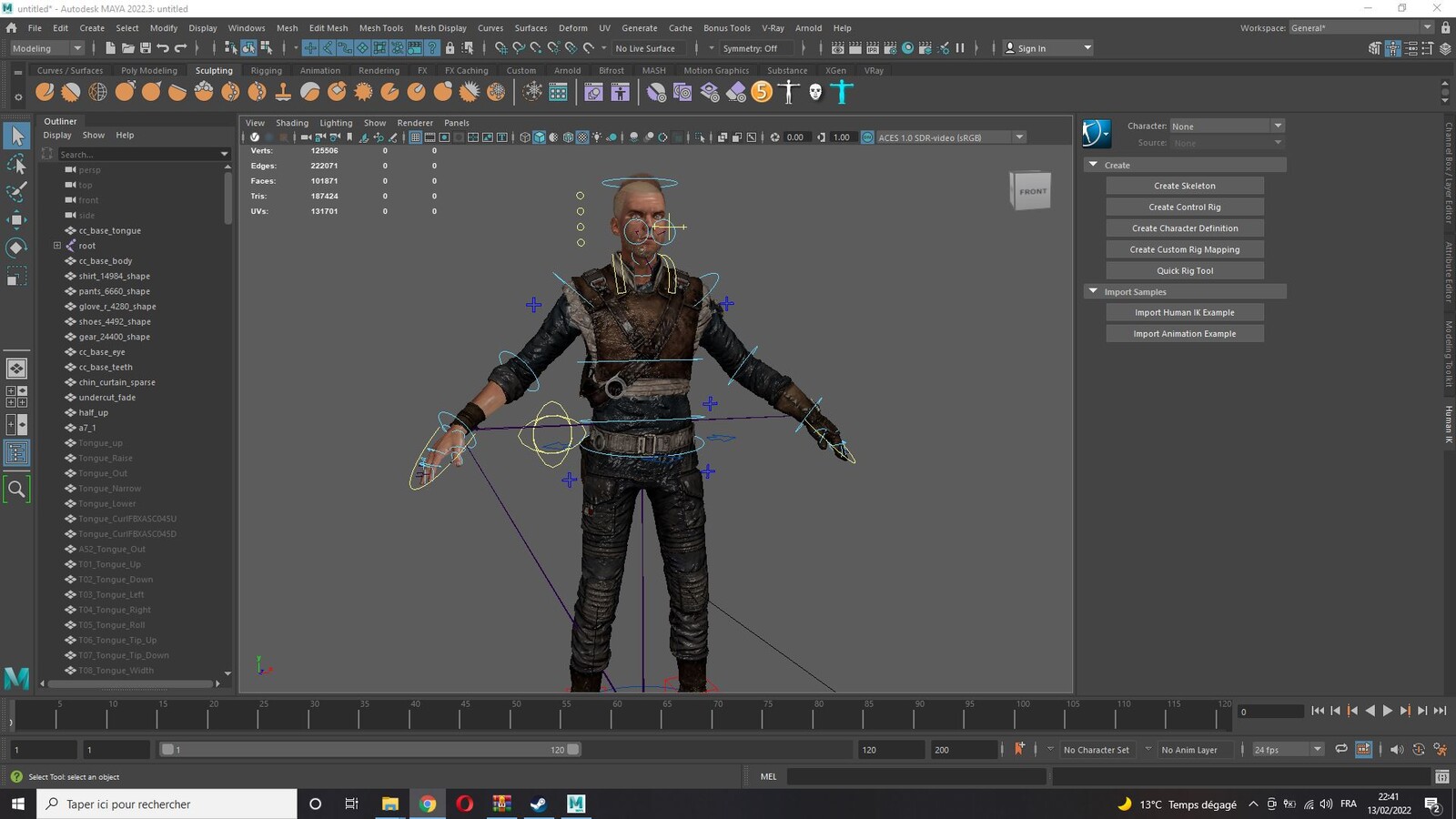
Task: Click Import Animation Example button
Action: [1185, 334]
